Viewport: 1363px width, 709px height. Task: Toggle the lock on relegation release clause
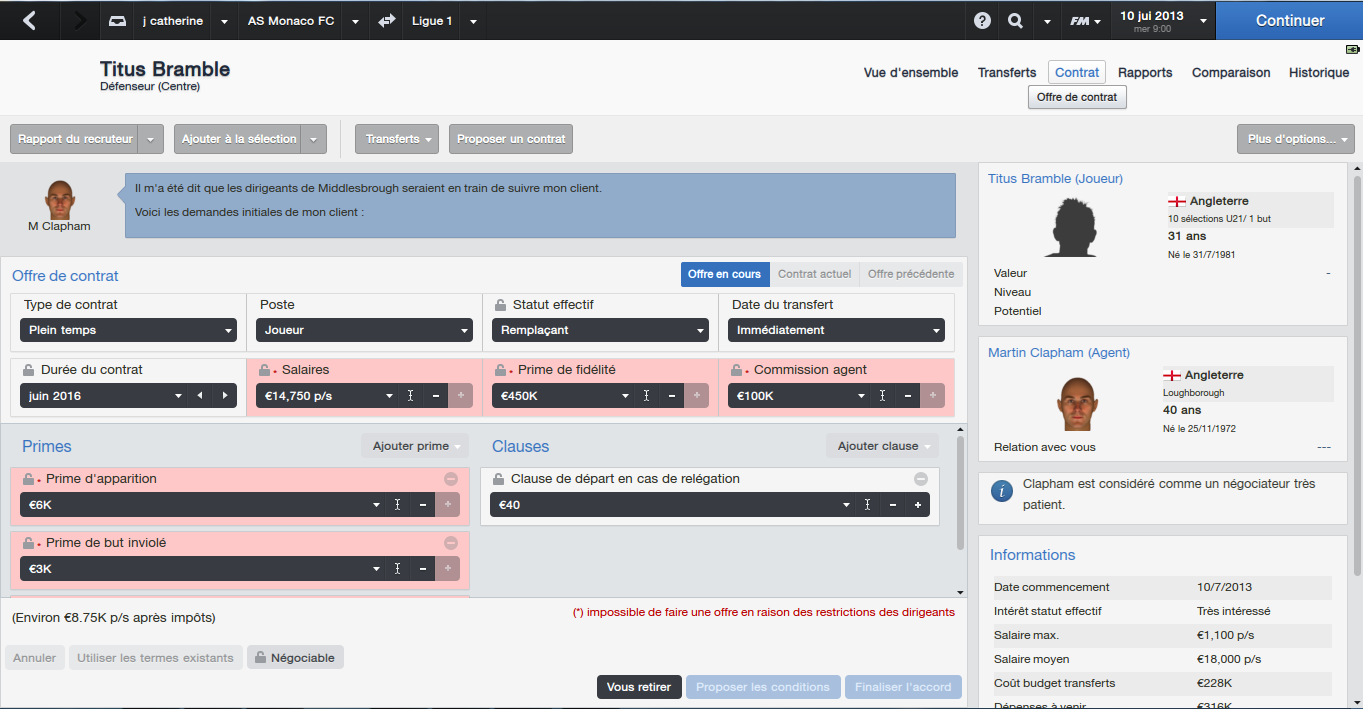point(497,479)
